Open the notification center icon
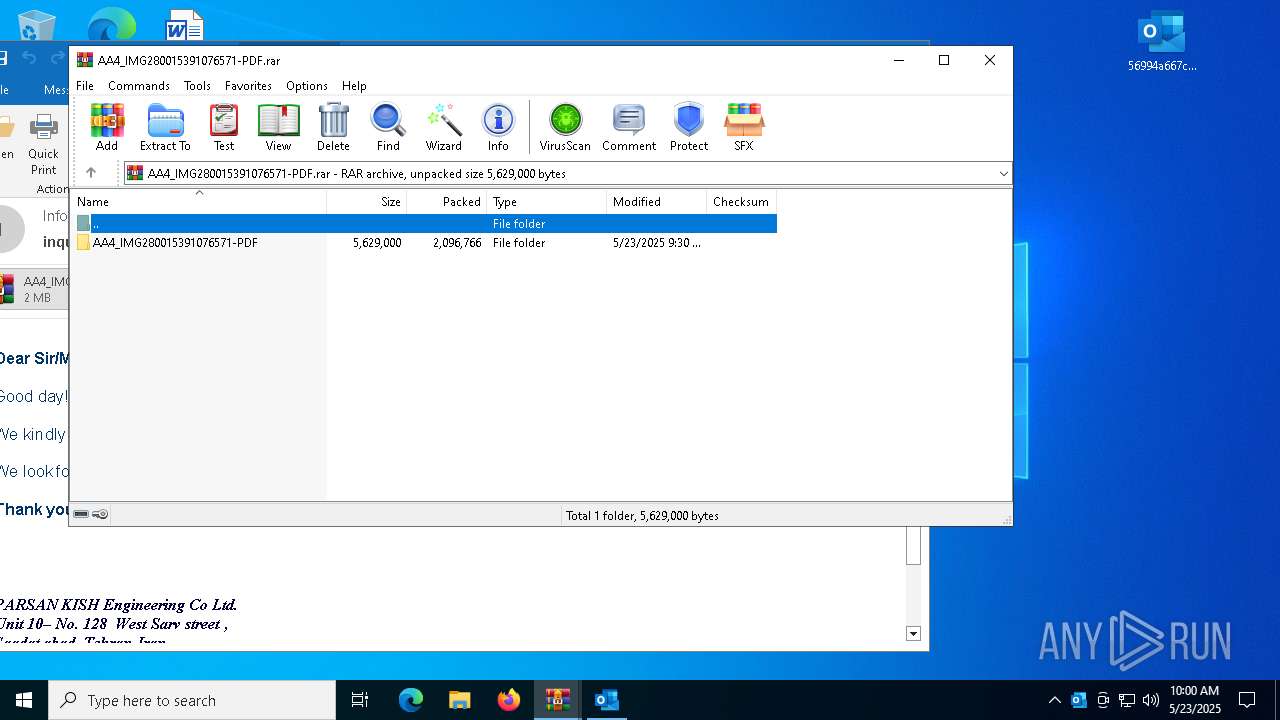This screenshot has width=1280, height=720. click(x=1247, y=700)
